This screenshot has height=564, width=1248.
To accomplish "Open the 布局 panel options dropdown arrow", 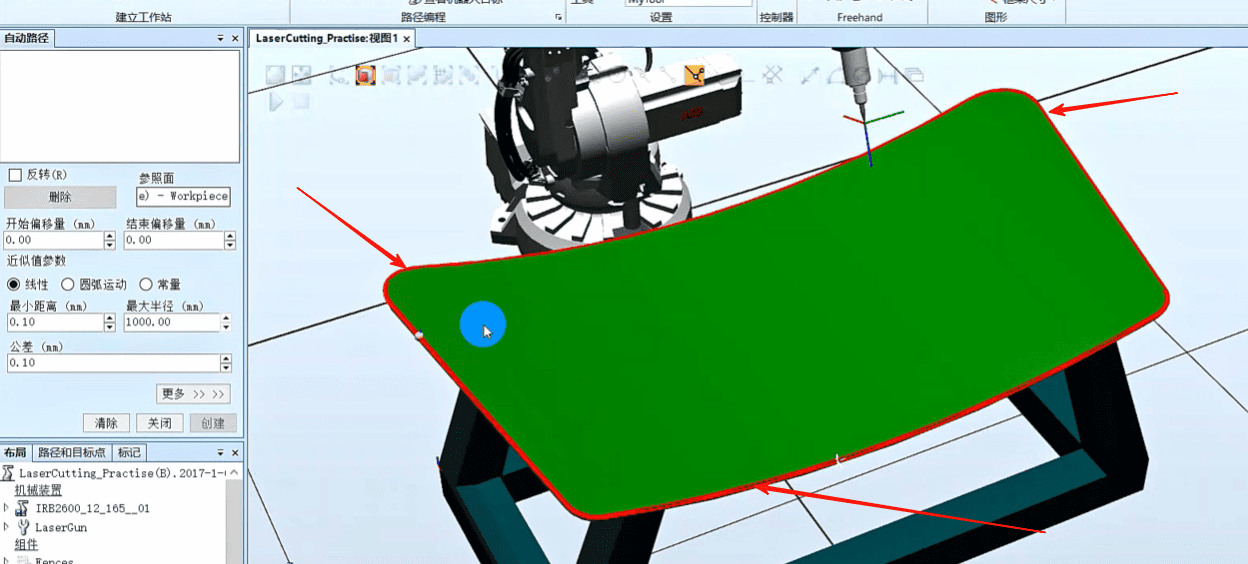I will (x=220, y=453).
